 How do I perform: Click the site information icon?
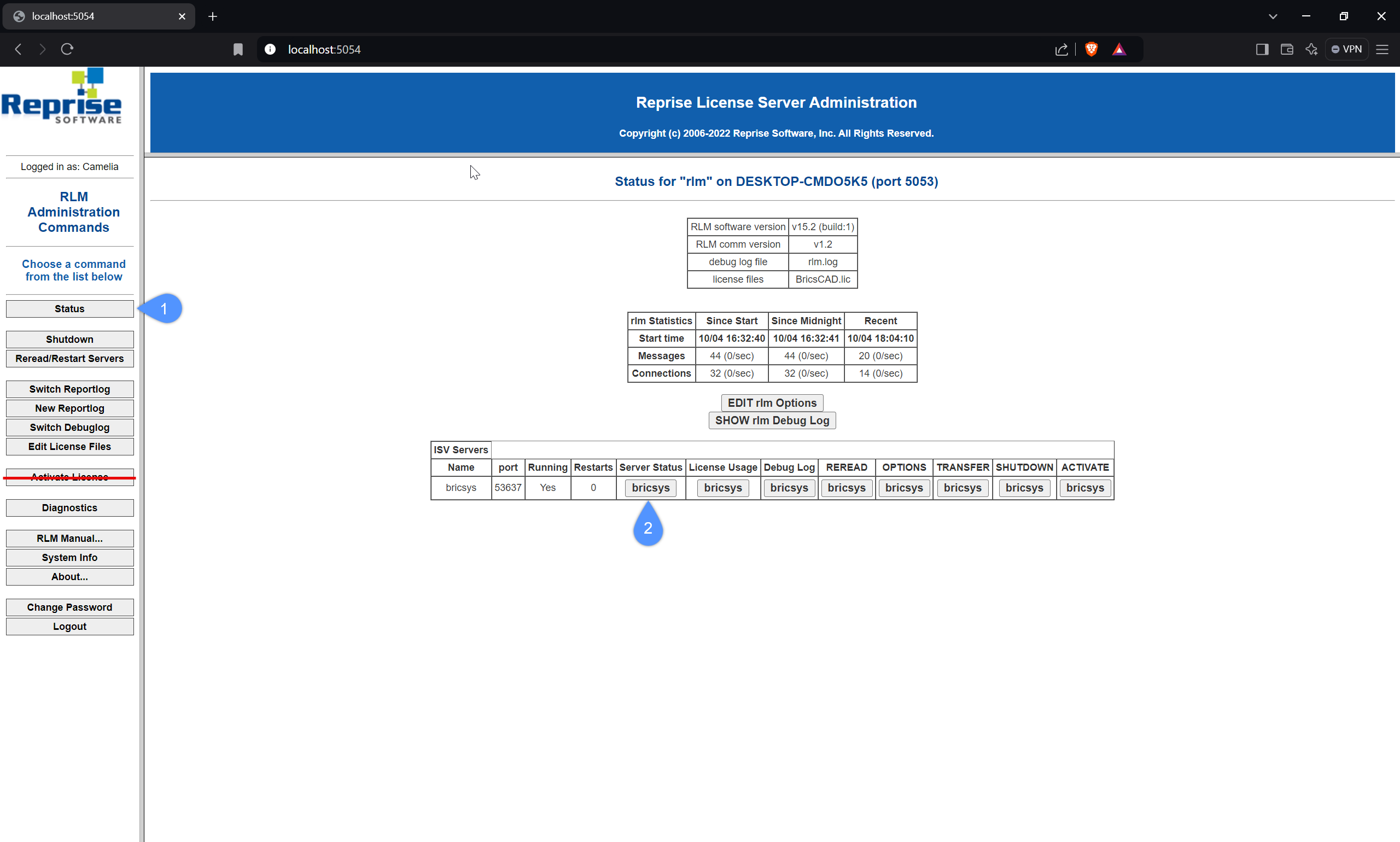pos(270,49)
